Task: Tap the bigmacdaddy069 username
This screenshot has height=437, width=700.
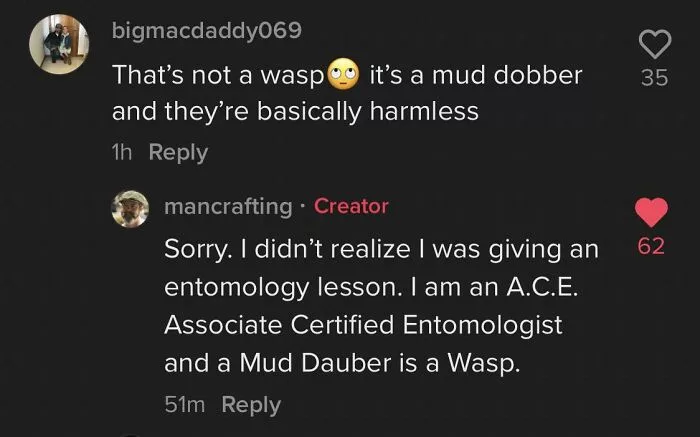Action: pos(207,31)
